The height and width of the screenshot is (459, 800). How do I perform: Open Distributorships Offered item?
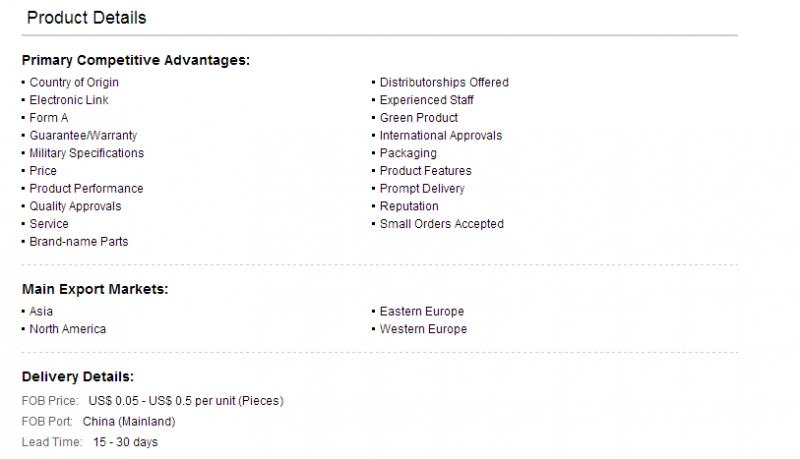tap(444, 83)
